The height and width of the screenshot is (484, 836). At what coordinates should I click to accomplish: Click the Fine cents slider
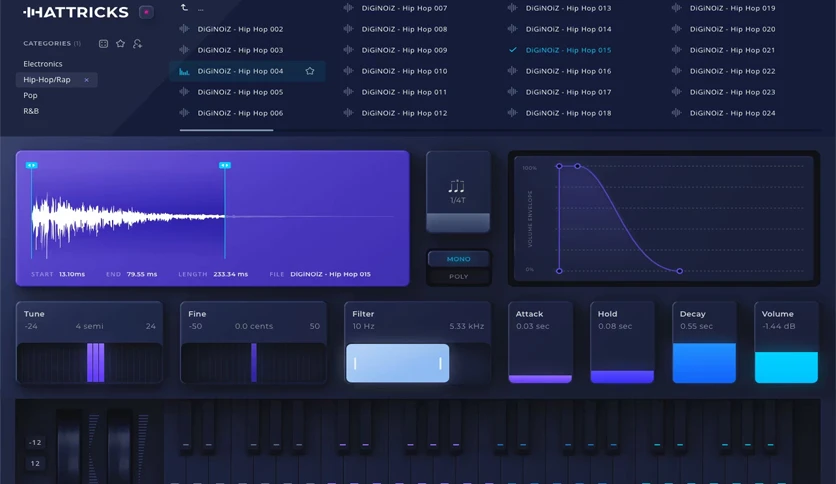[x=254, y=363]
